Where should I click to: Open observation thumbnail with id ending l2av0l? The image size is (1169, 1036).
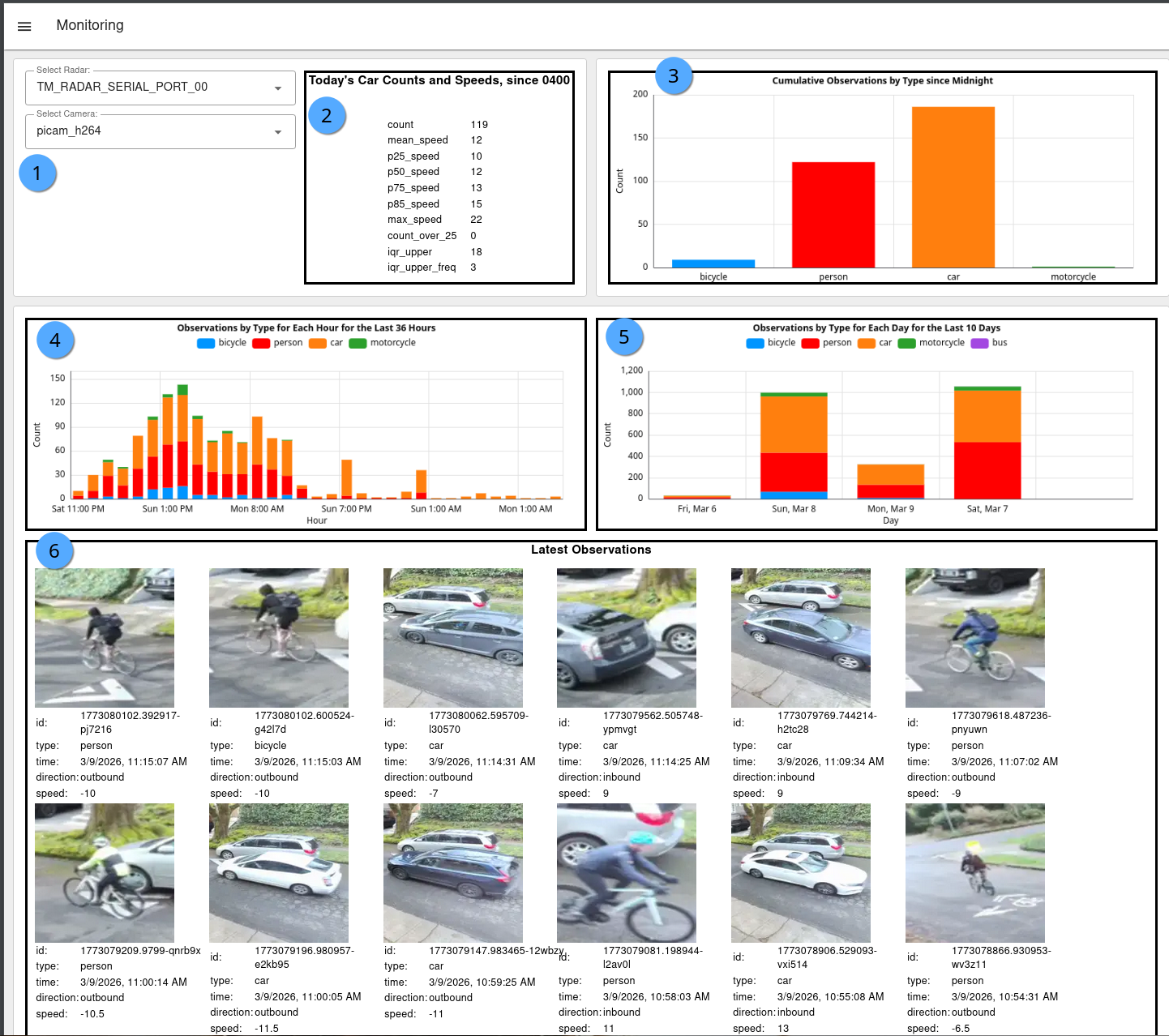click(x=627, y=873)
